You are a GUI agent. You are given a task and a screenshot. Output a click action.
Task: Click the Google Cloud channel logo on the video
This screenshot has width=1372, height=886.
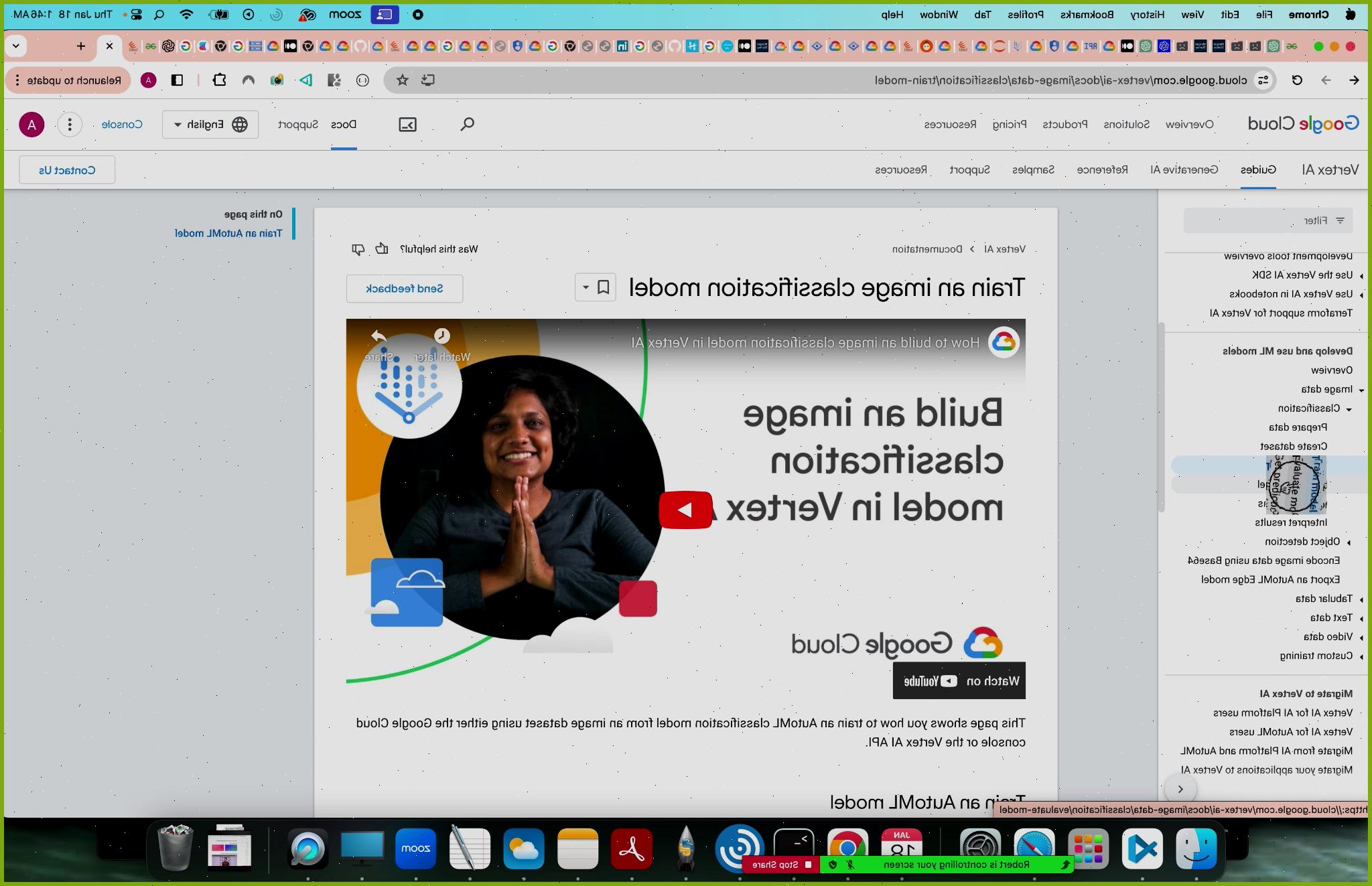point(1004,342)
